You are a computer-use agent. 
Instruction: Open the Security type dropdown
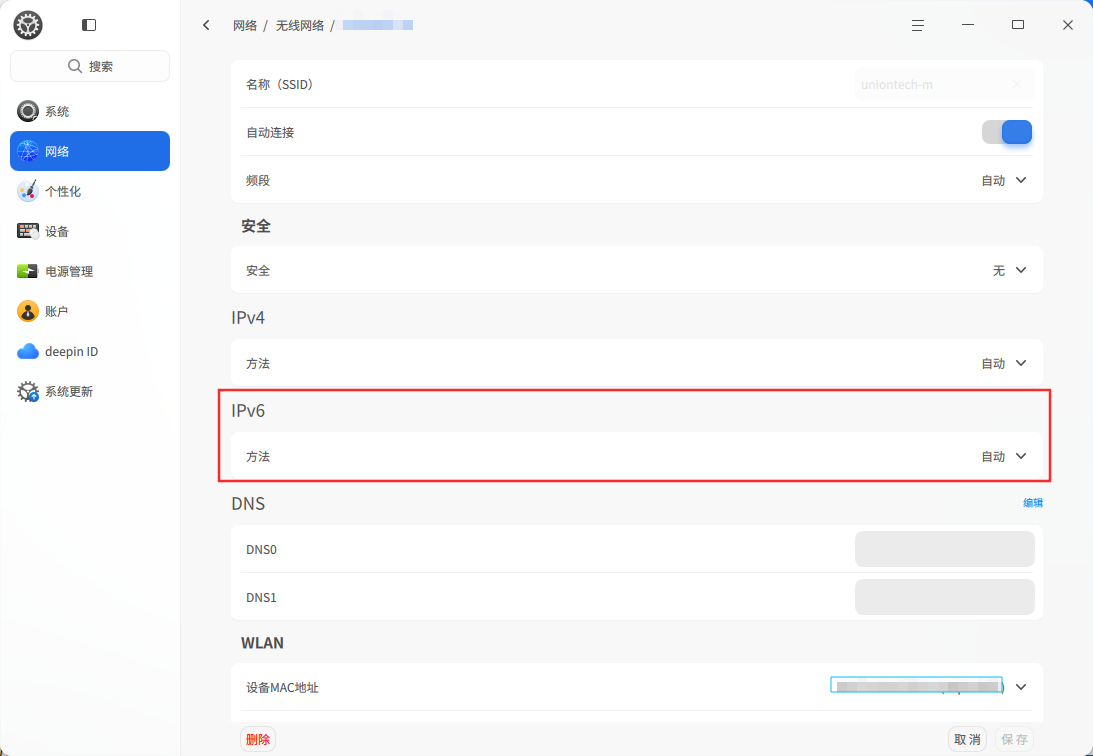pos(1009,270)
